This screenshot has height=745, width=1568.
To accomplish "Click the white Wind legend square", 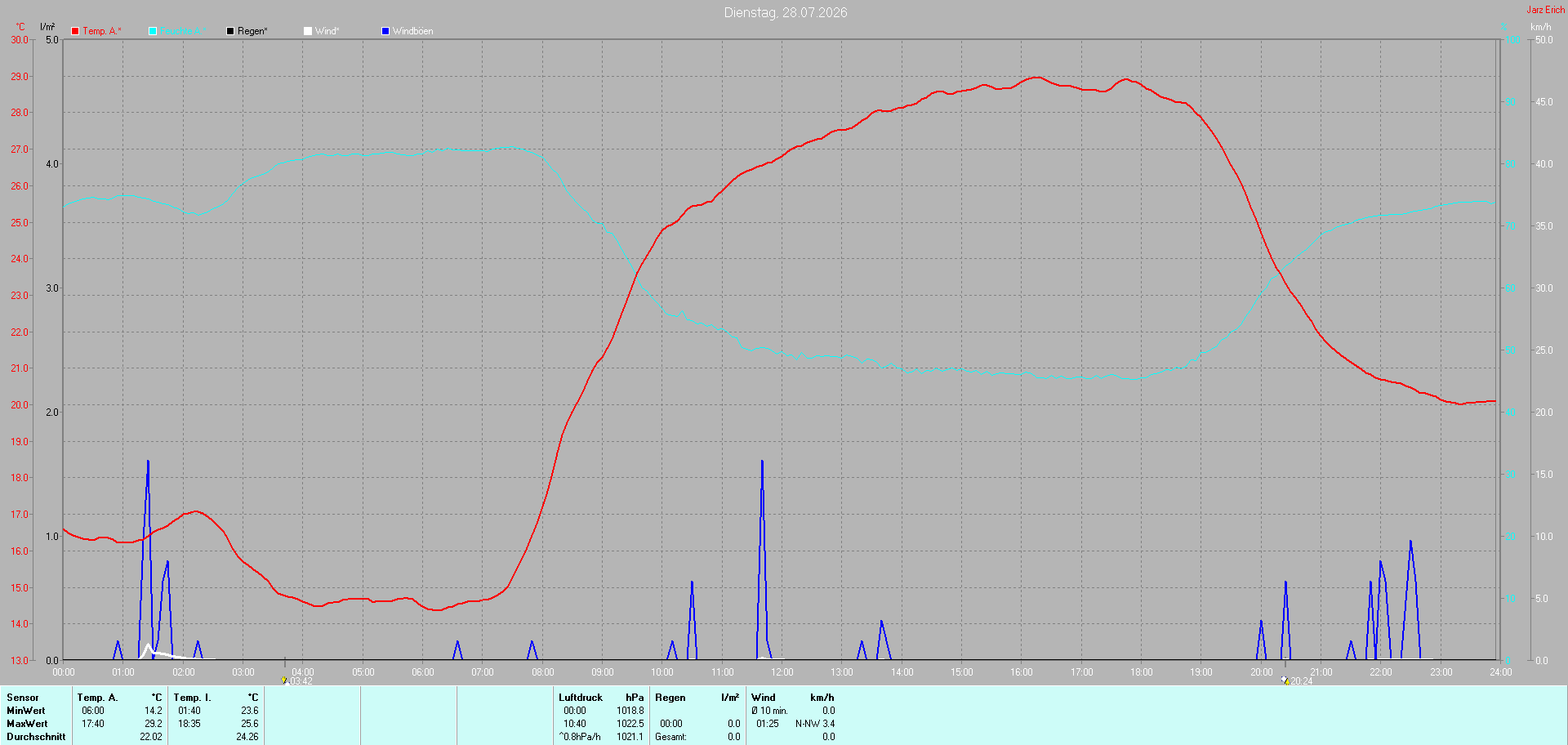I will pyautogui.click(x=308, y=31).
